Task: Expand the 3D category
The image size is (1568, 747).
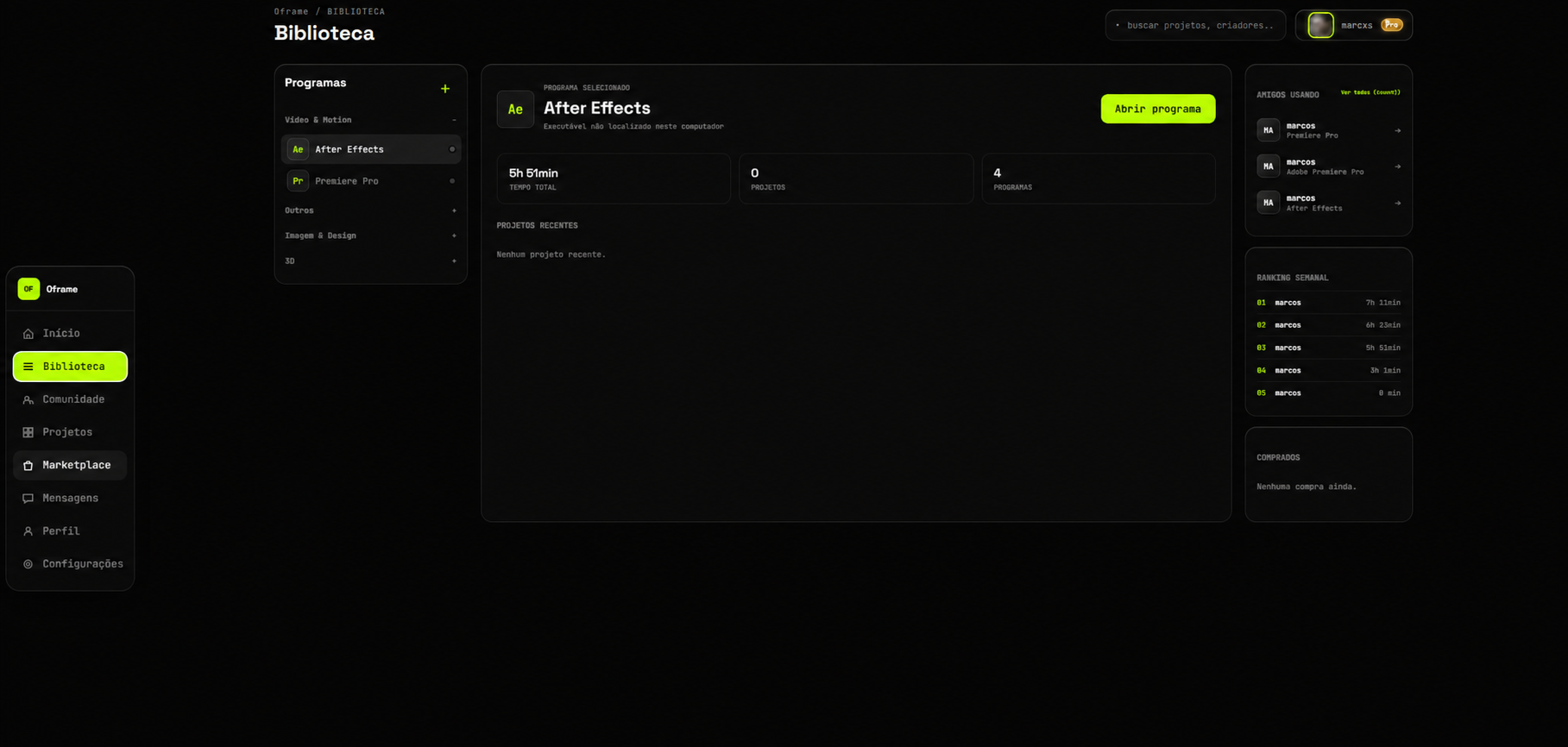Action: pyautogui.click(x=454, y=261)
